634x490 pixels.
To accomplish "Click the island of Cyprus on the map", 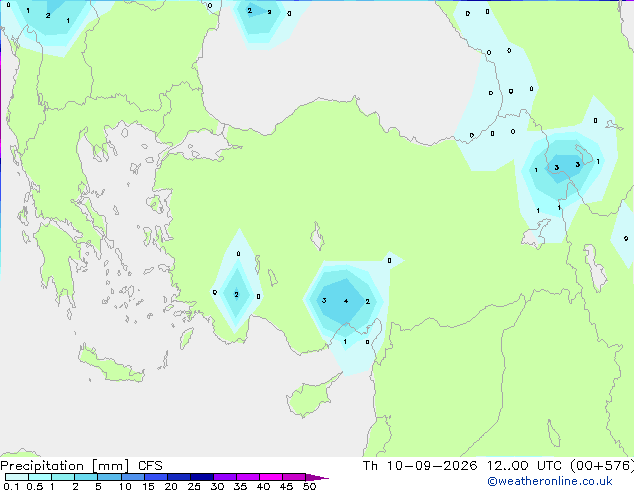I will (311, 396).
